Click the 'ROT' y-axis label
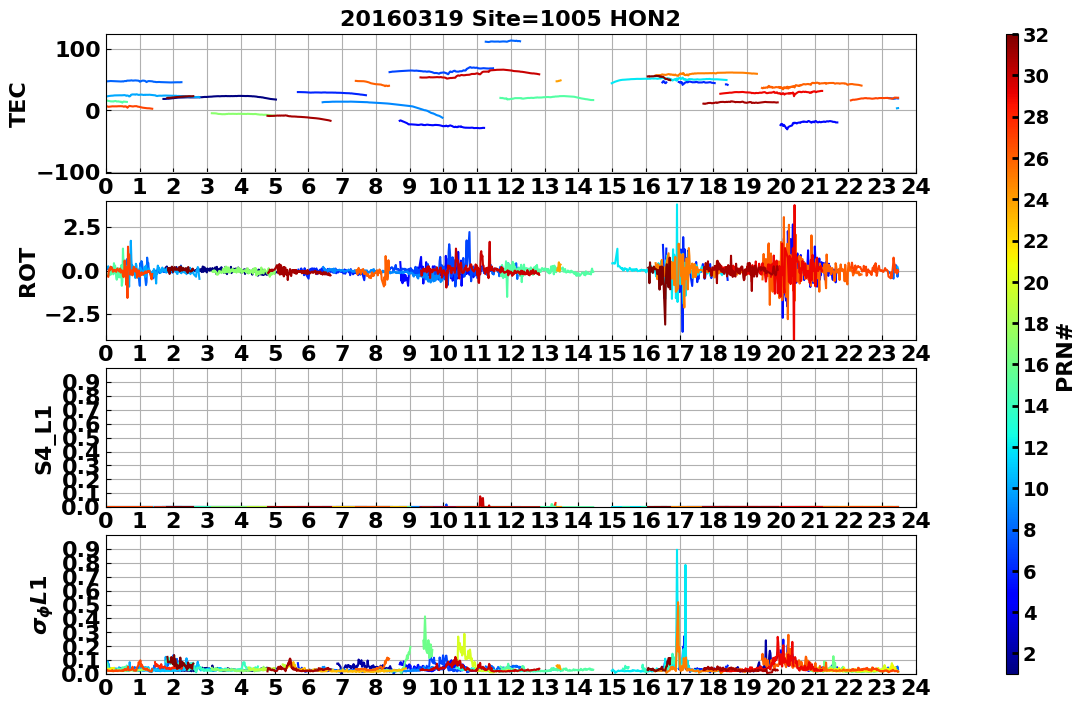The width and height of the screenshot is (1085, 709). tap(27, 273)
